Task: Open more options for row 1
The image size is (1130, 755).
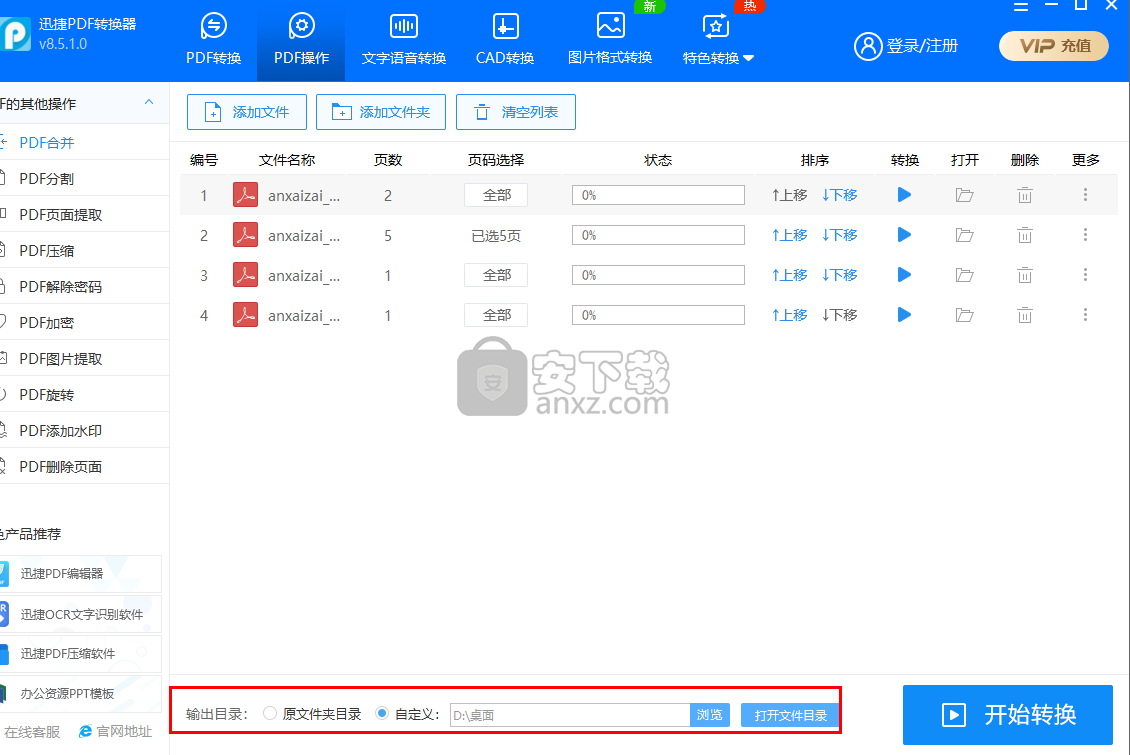Action: [1085, 195]
